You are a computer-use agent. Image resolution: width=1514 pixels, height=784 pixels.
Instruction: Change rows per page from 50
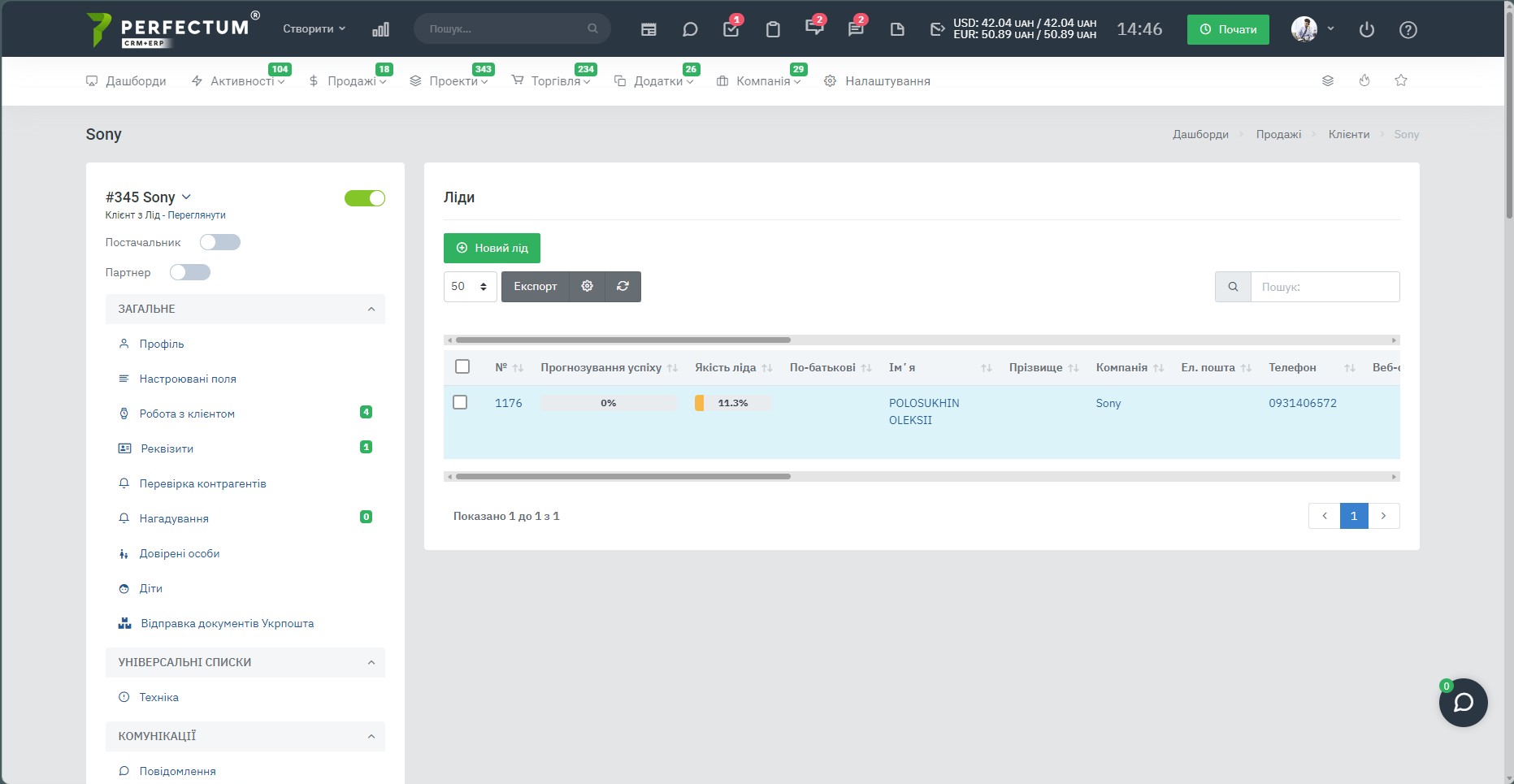(470, 287)
